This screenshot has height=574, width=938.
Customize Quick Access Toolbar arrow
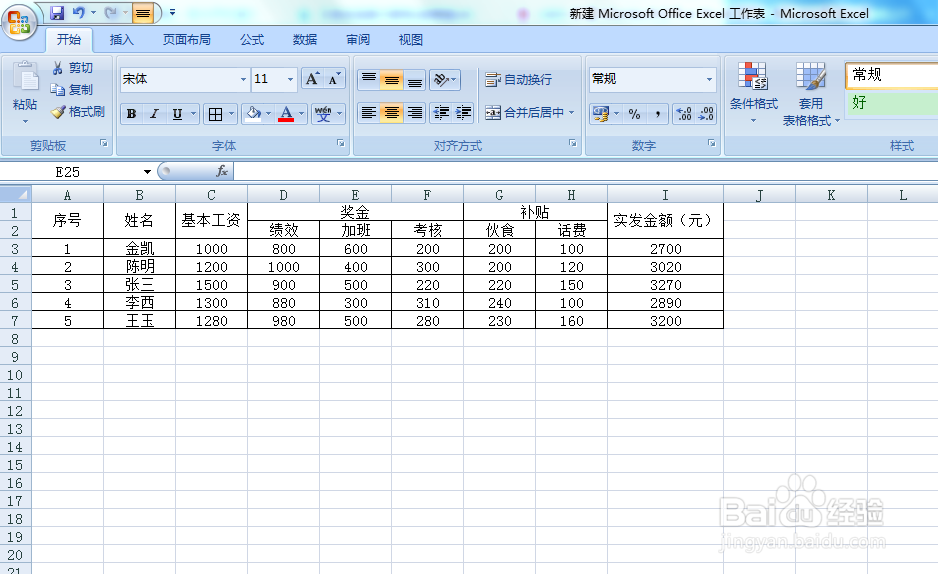[172, 12]
